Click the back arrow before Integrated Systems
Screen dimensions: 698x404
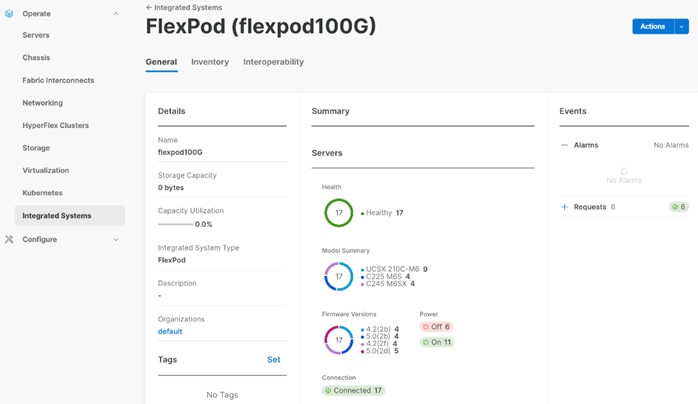pos(149,8)
